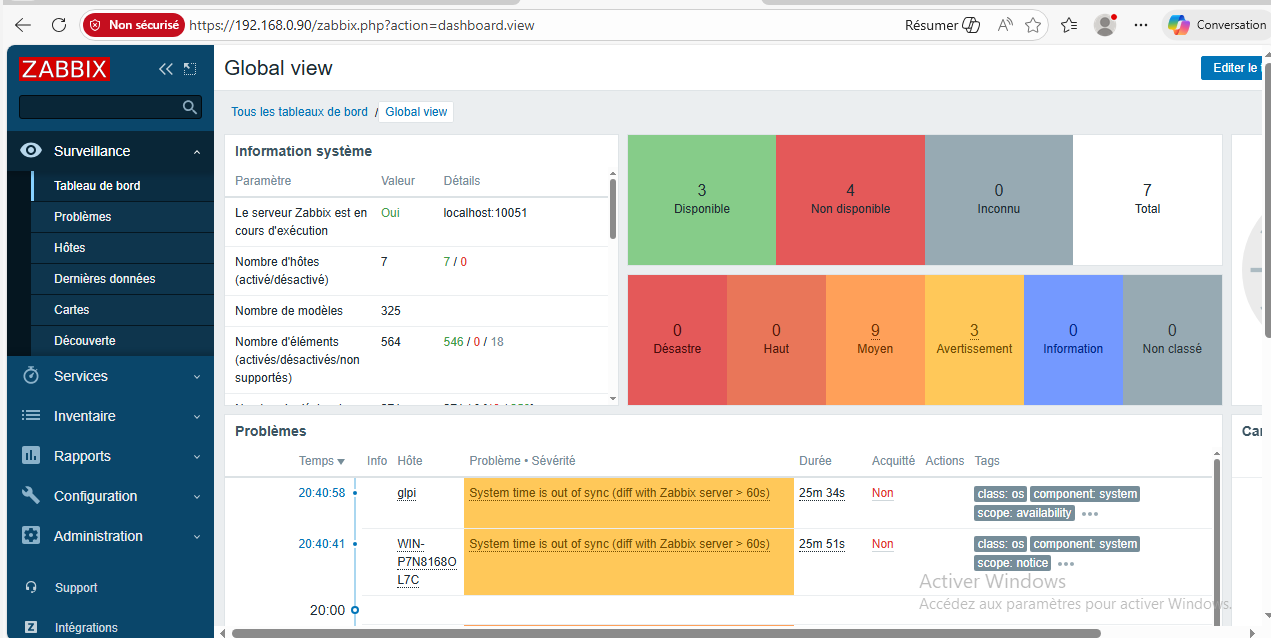Expand the Services menu chevron
Viewport: 1271px width, 638px height.
195,376
